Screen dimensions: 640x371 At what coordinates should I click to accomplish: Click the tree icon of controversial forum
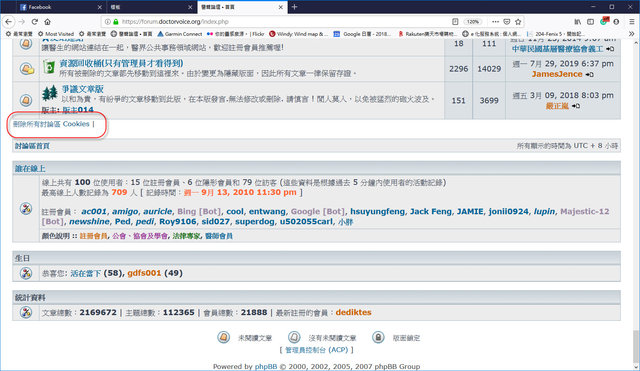50,93
